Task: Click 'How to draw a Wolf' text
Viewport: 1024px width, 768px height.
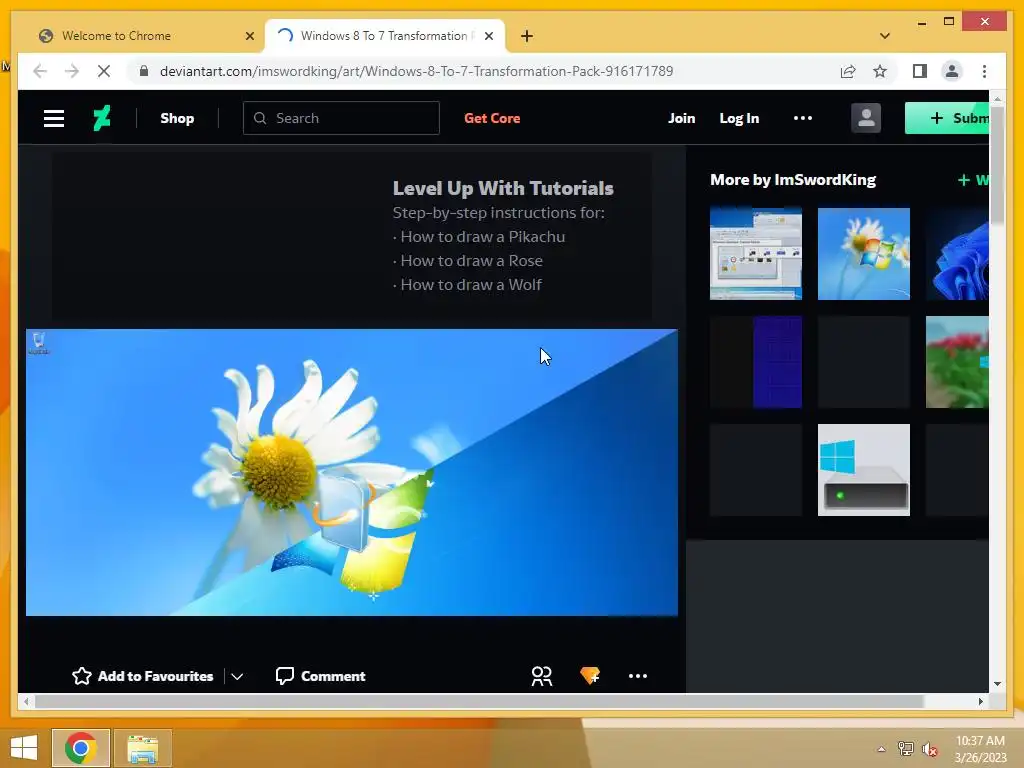Action: point(471,285)
